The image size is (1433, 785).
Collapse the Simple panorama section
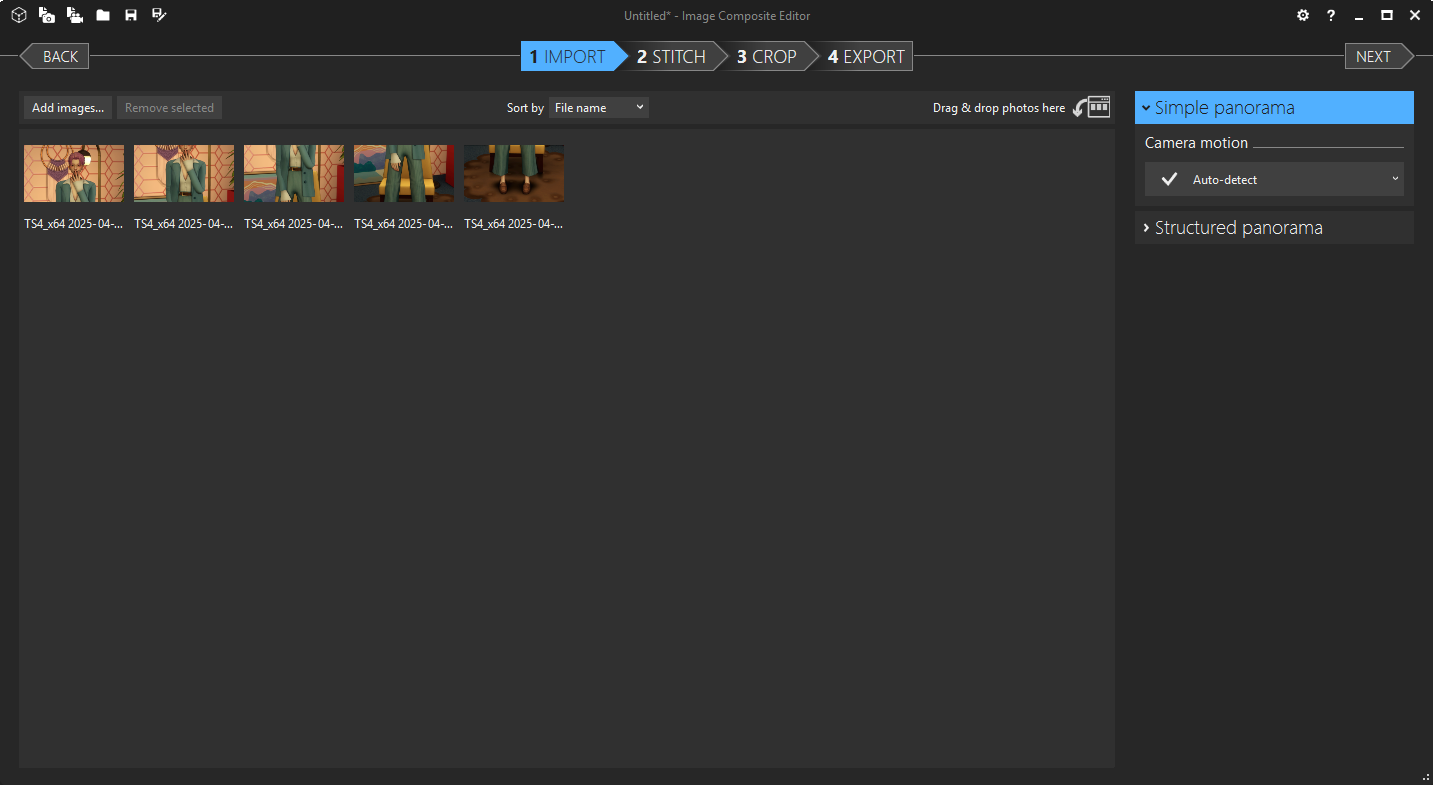[x=1274, y=107]
